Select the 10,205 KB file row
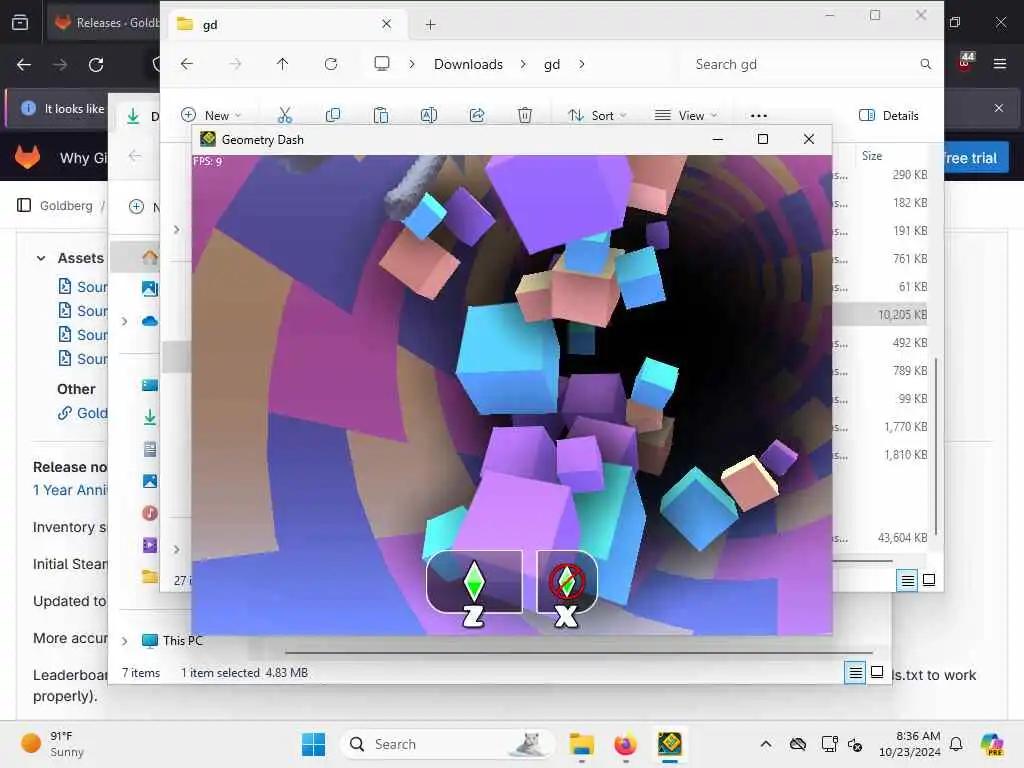1024x768 pixels. (882, 315)
